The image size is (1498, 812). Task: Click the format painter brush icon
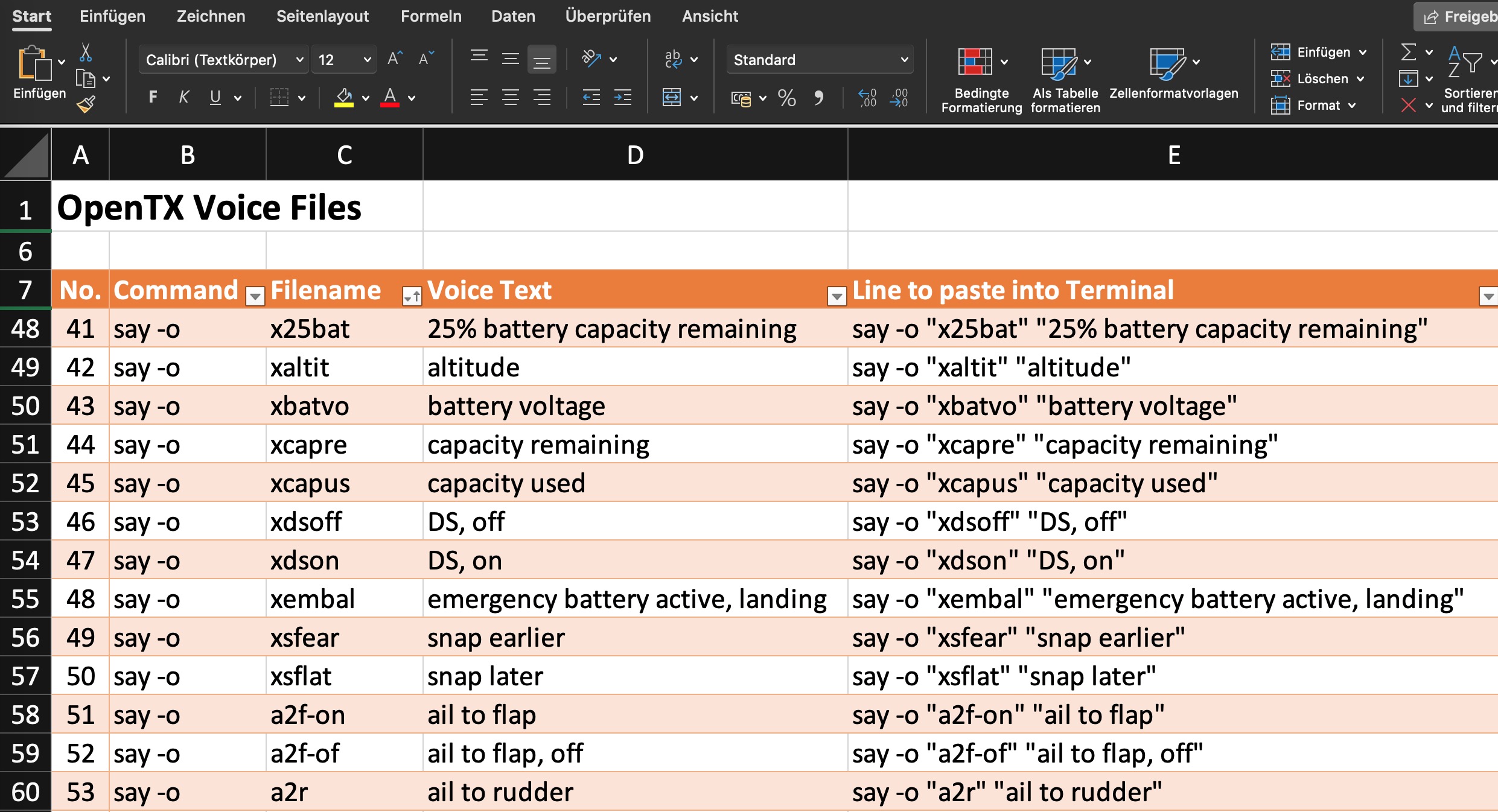(x=86, y=105)
